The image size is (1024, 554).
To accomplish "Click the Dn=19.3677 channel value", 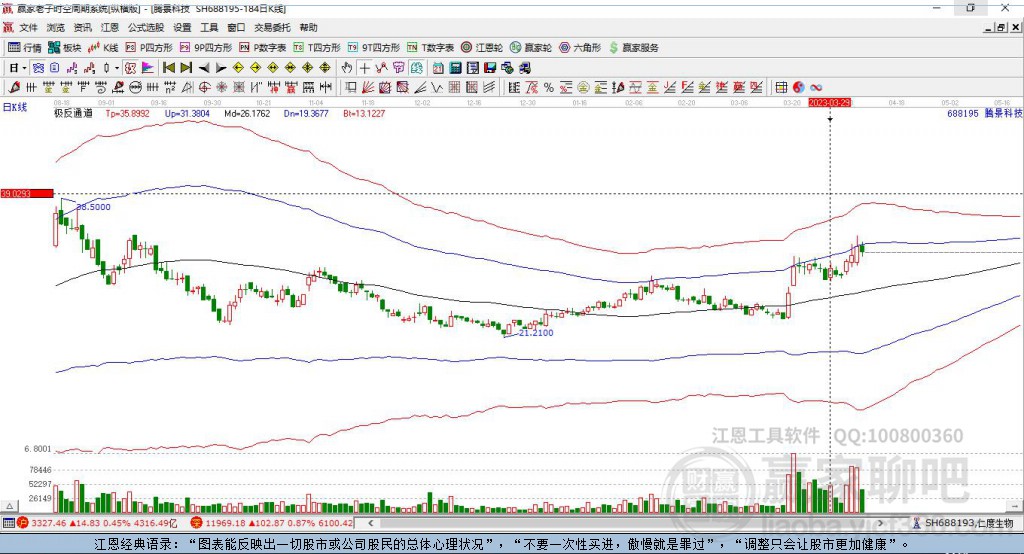I will click(x=306, y=113).
